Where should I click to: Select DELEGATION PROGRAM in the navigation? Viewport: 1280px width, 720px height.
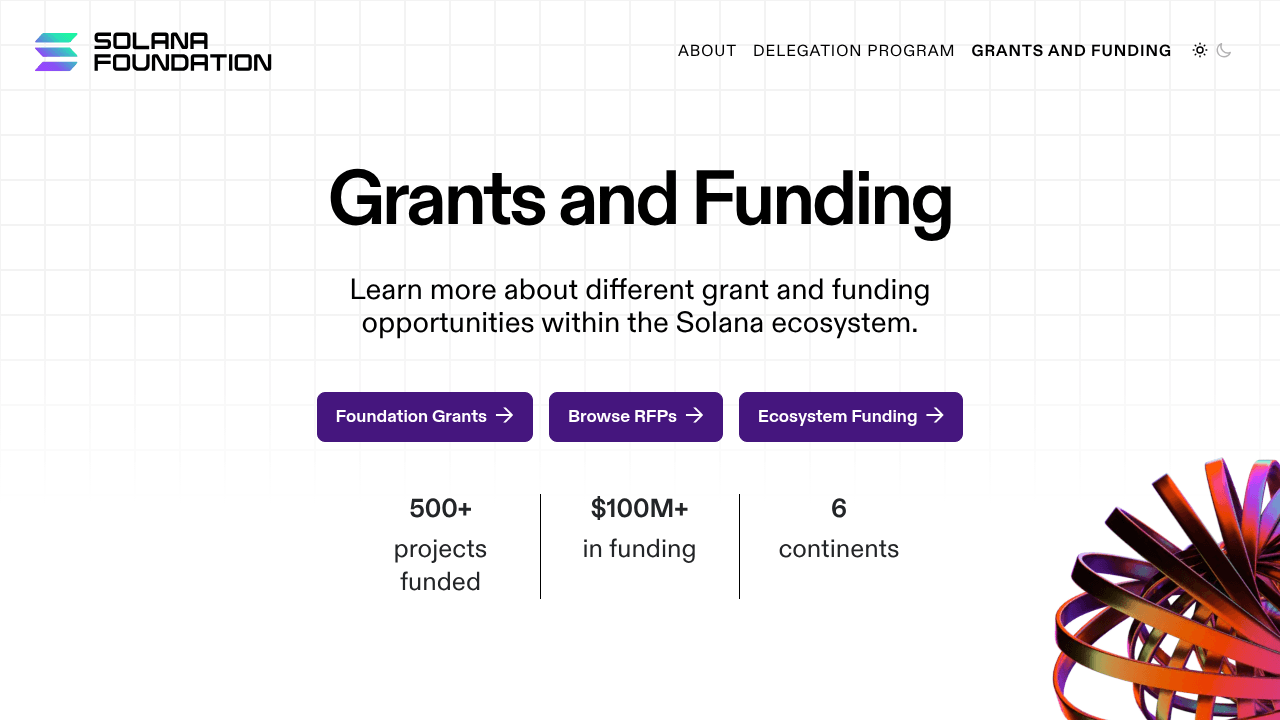(x=853, y=50)
